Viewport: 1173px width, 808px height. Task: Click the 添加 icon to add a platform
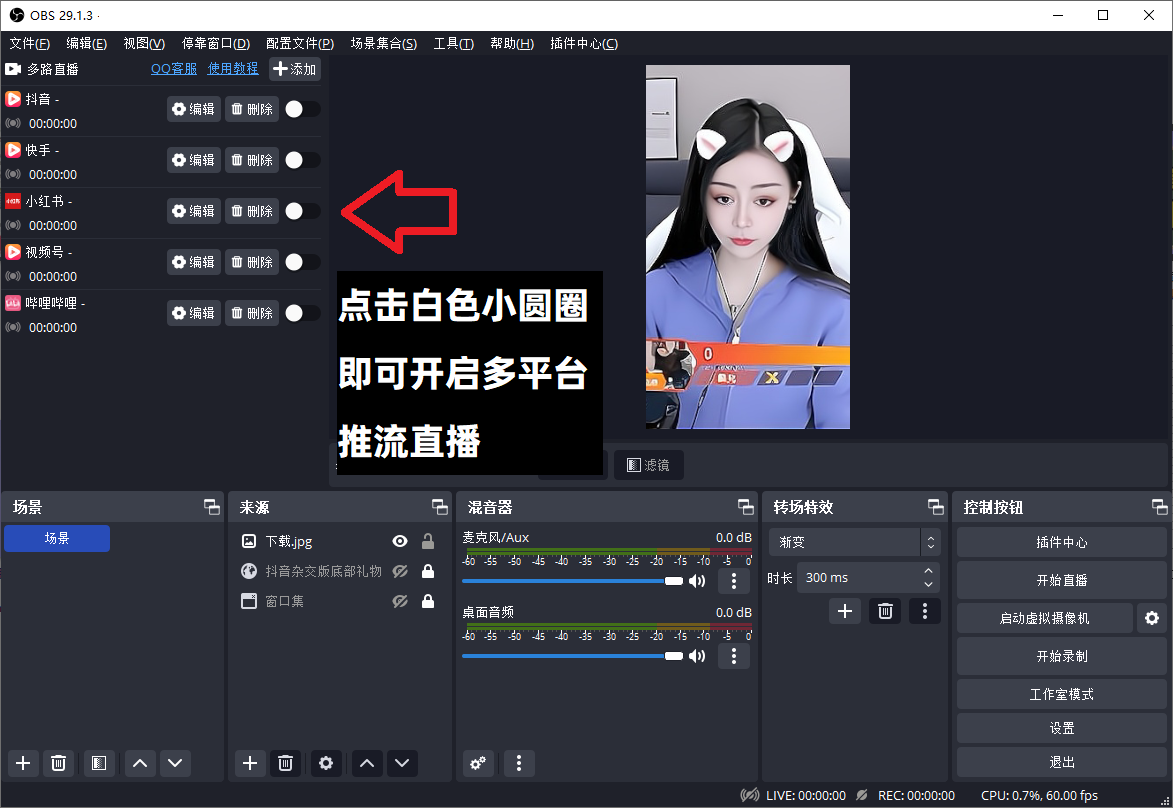(294, 68)
